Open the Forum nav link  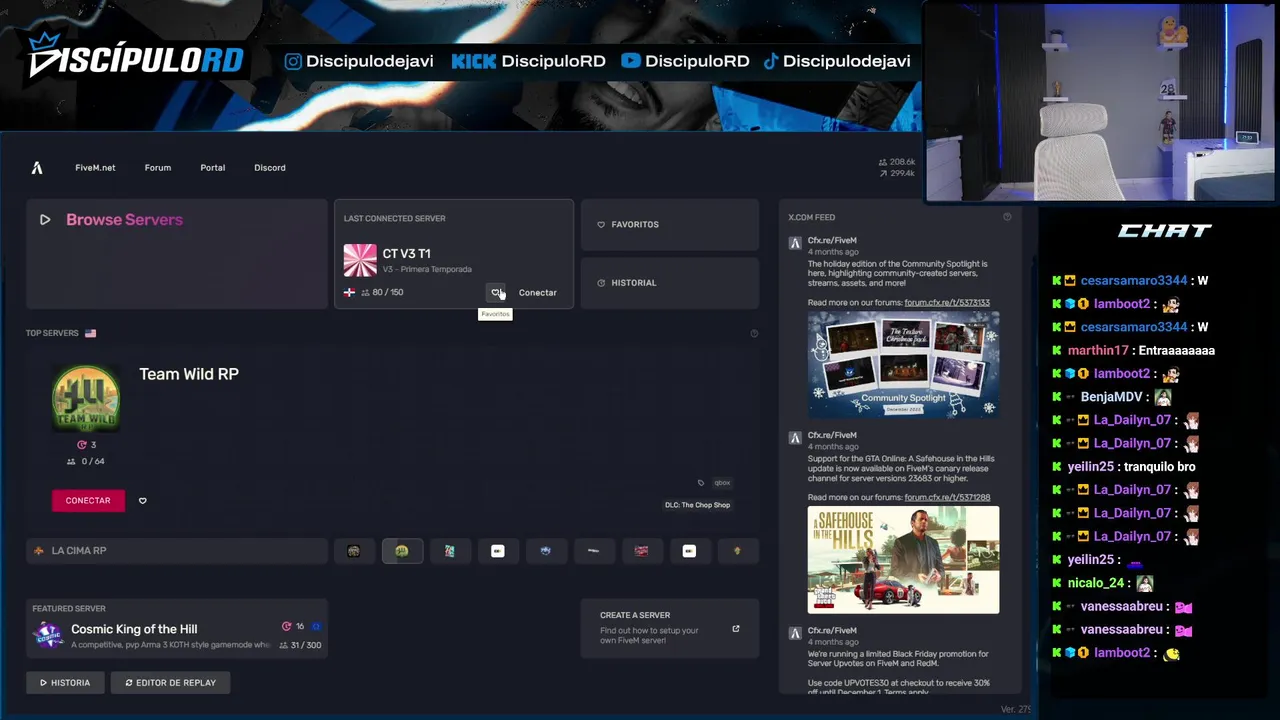[158, 168]
